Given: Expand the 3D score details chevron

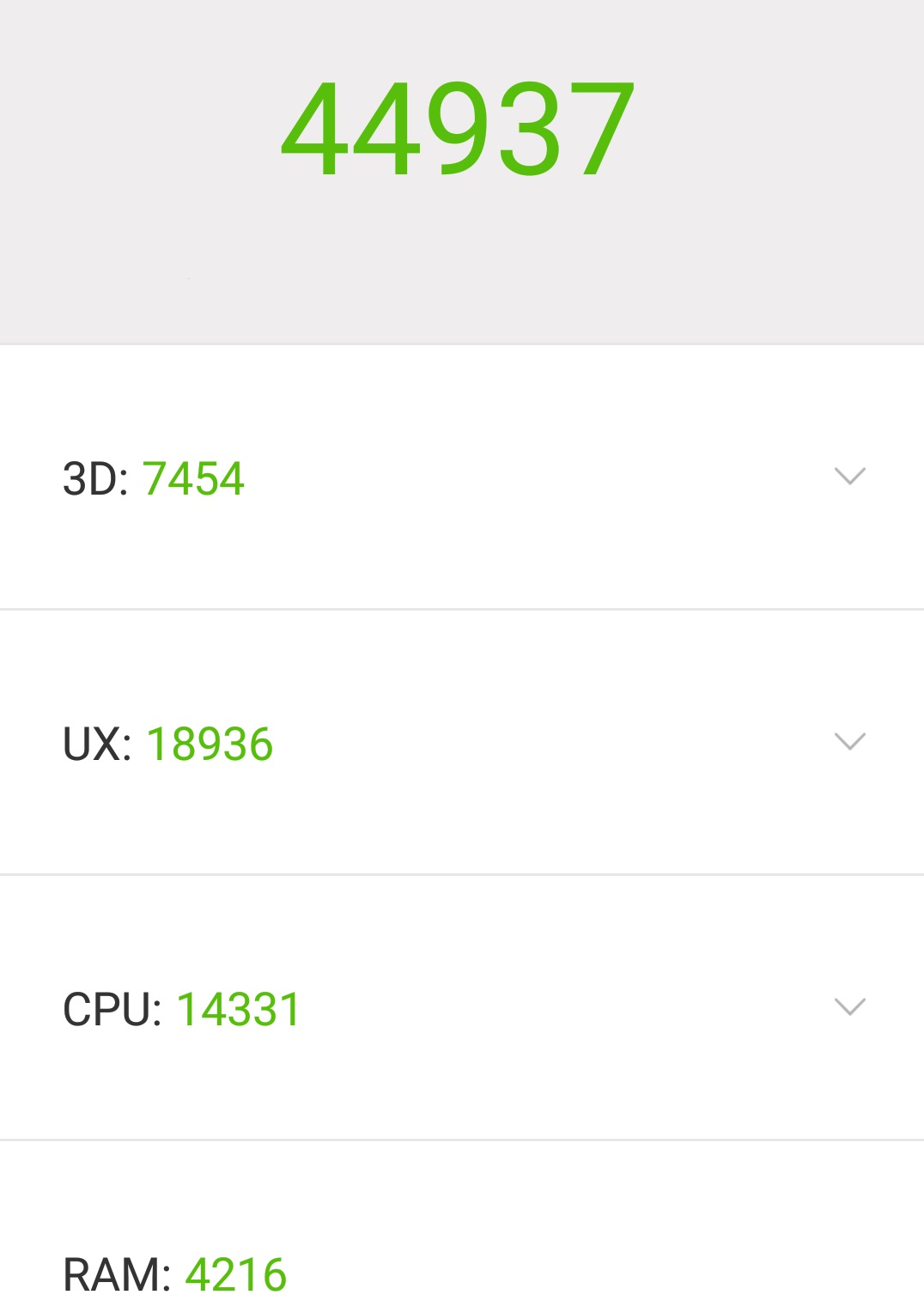Looking at the screenshot, I should click(850, 476).
